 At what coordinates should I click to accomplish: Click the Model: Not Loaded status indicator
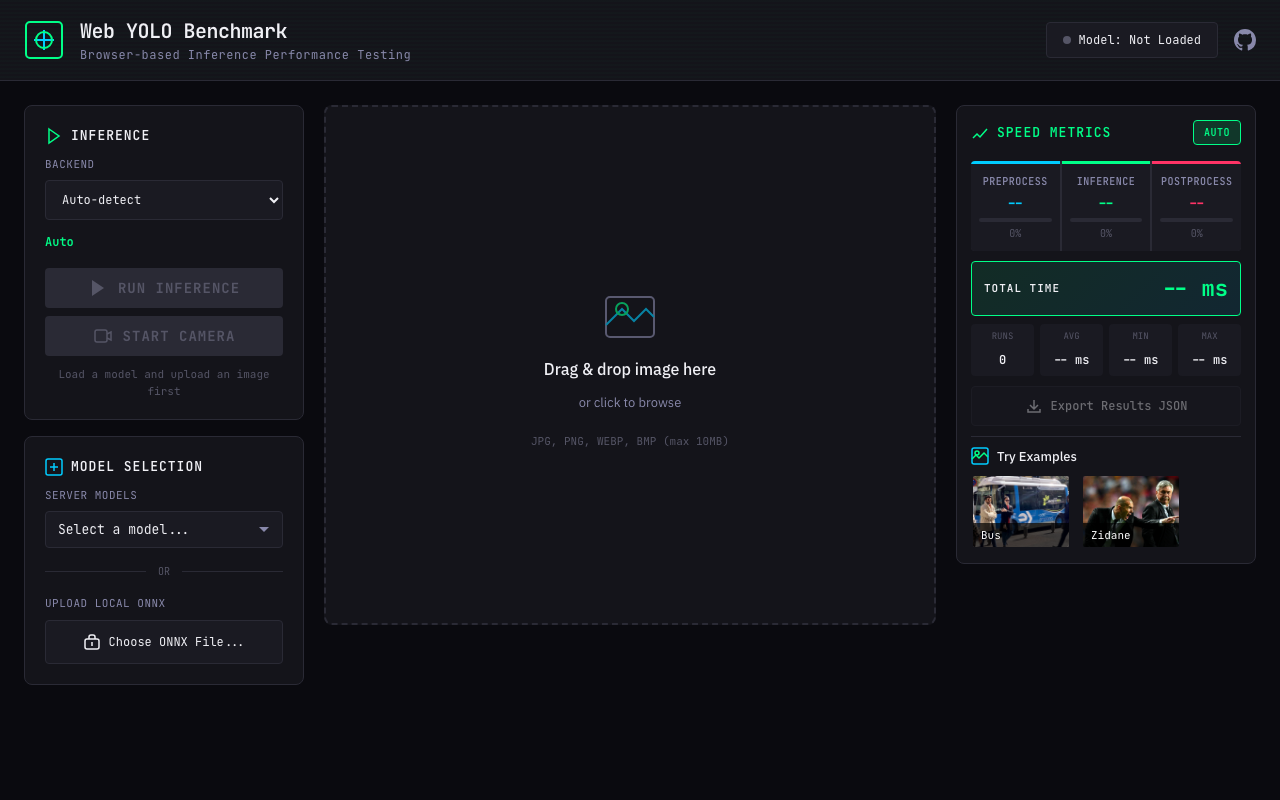coord(1132,40)
